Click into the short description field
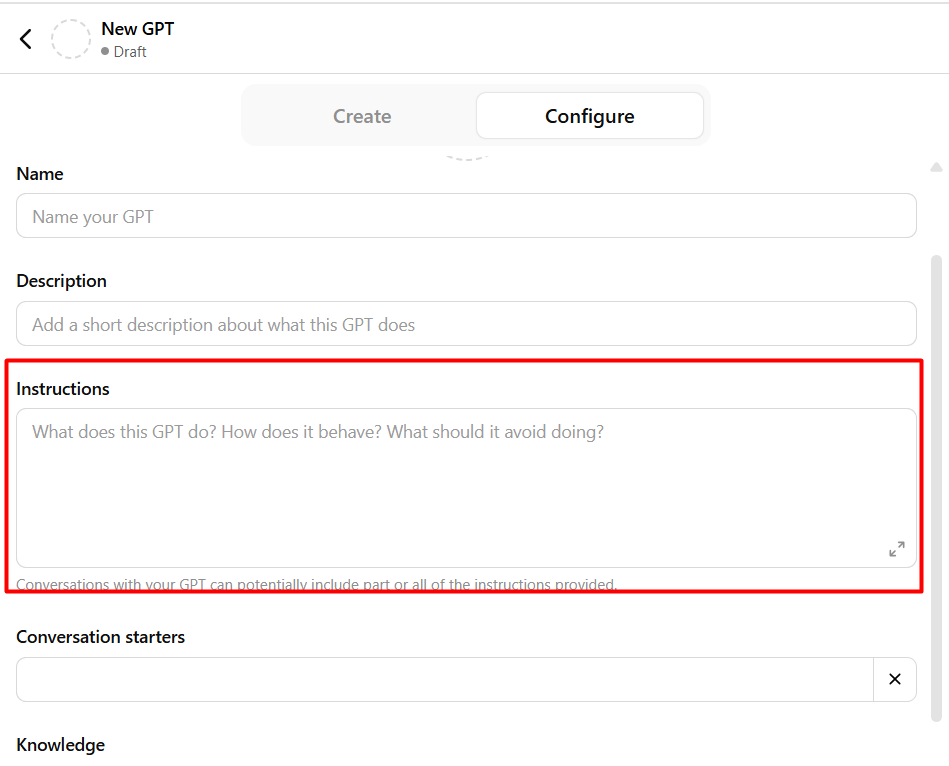 point(466,324)
